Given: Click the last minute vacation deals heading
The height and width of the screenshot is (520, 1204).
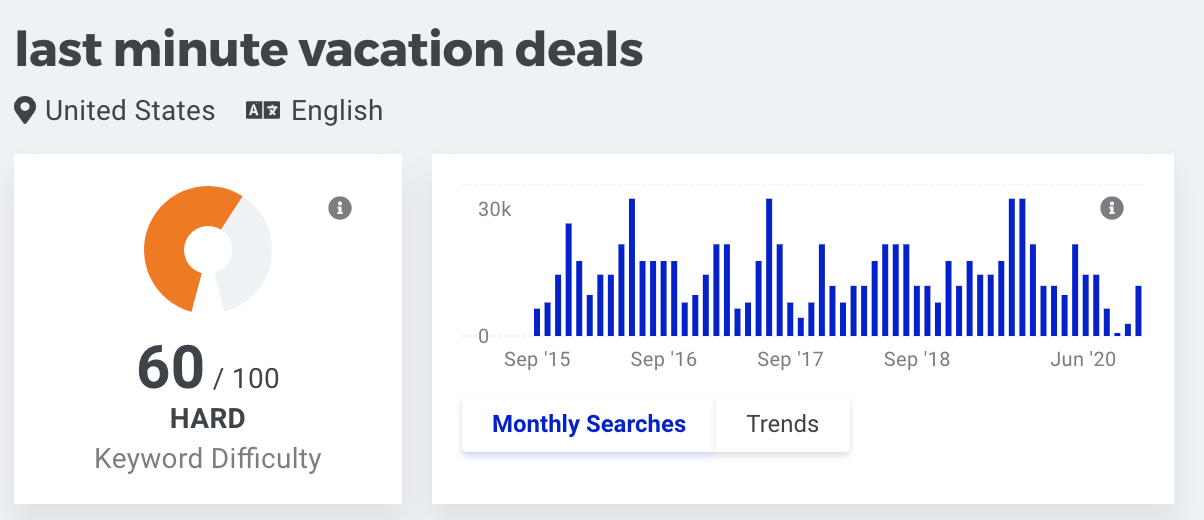Looking at the screenshot, I should 329,49.
